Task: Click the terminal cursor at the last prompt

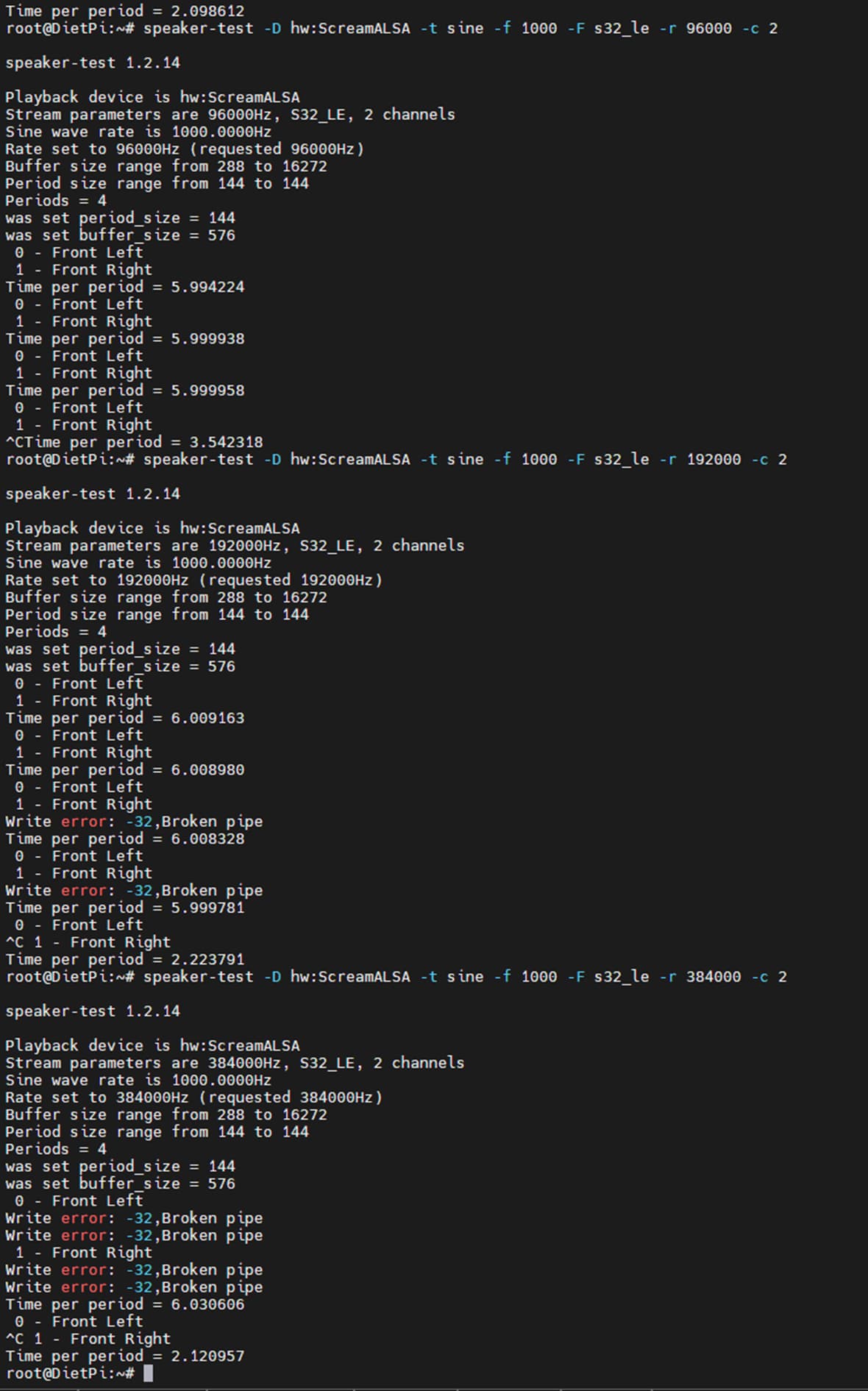Action: [149, 1373]
